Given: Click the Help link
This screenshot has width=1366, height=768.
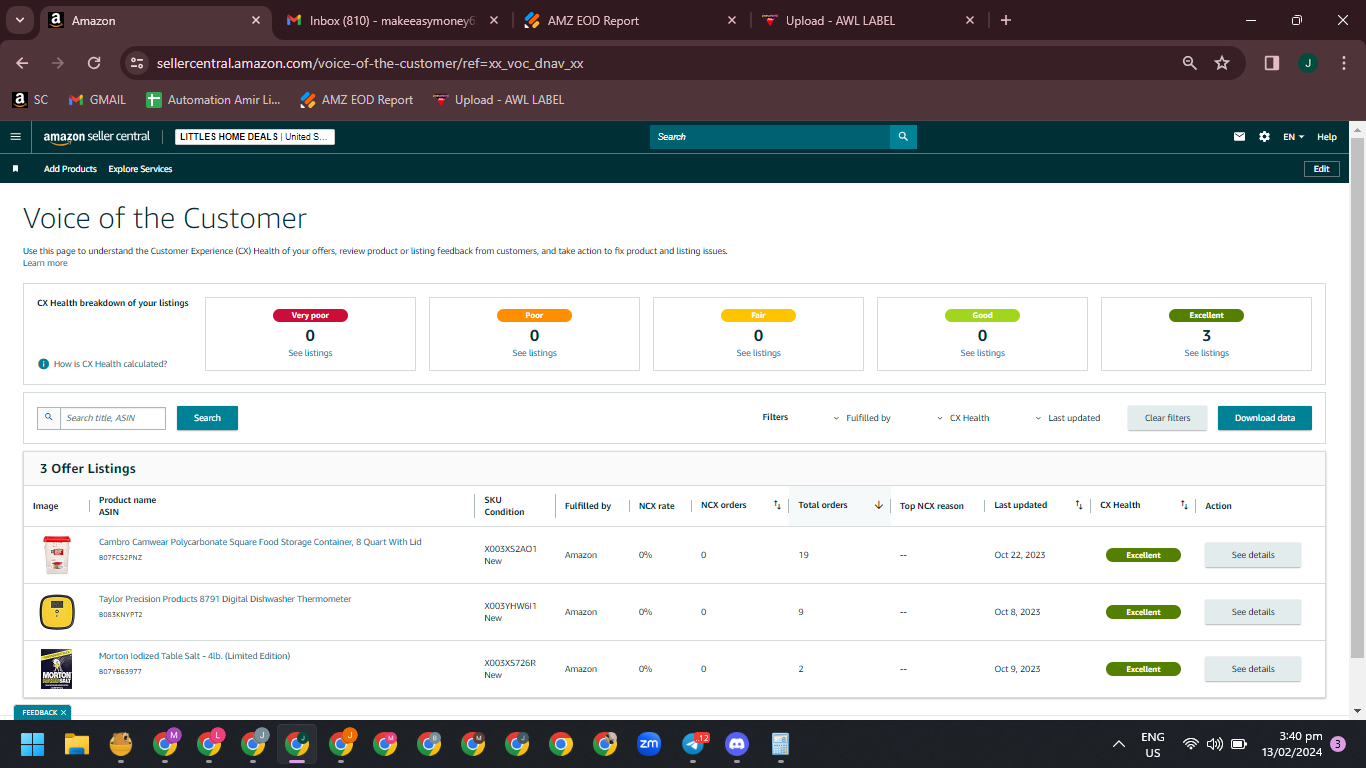Looking at the screenshot, I should pos(1326,136).
